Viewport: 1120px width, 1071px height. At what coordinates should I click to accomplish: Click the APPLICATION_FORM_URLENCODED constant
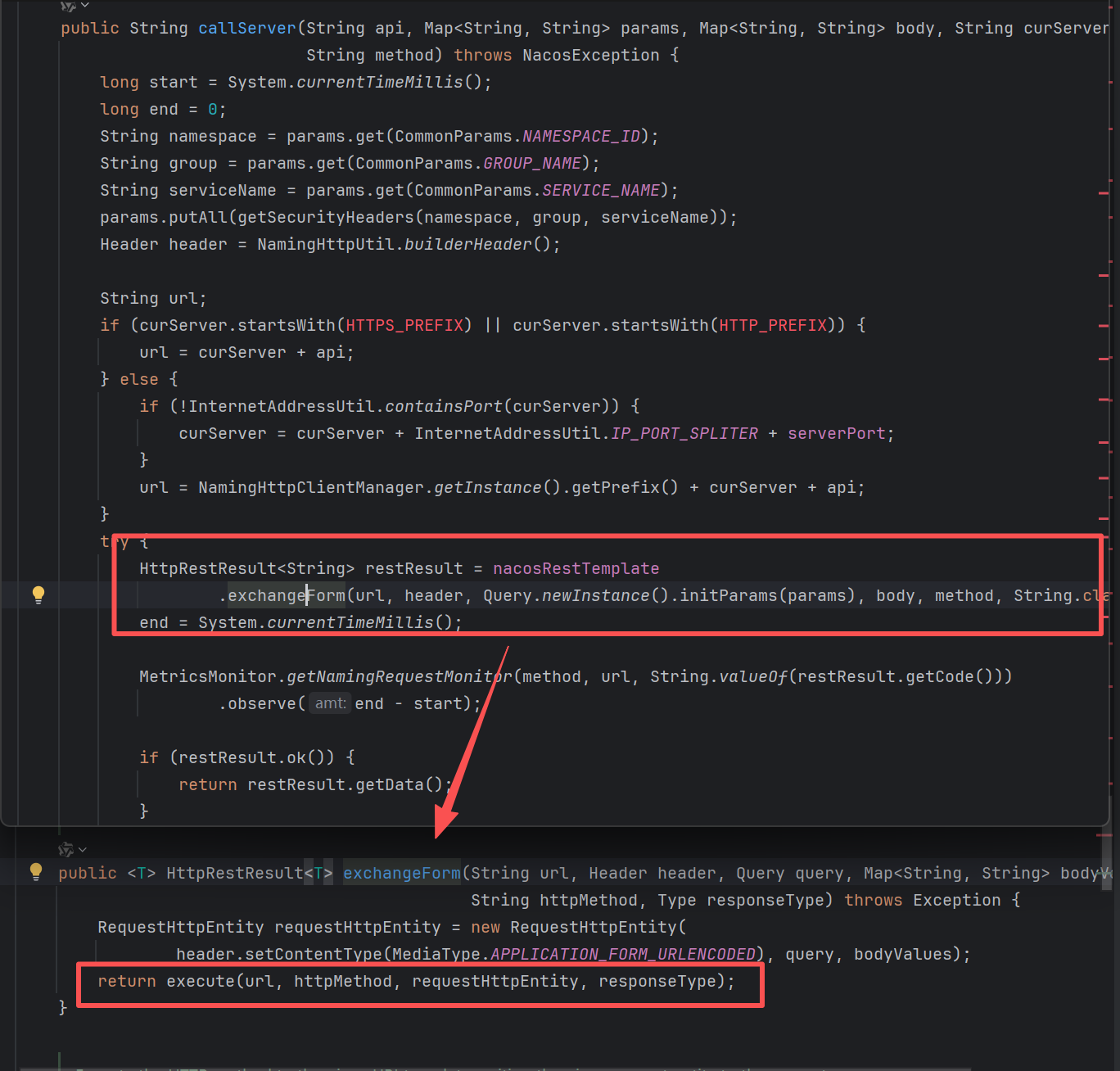coord(622,954)
